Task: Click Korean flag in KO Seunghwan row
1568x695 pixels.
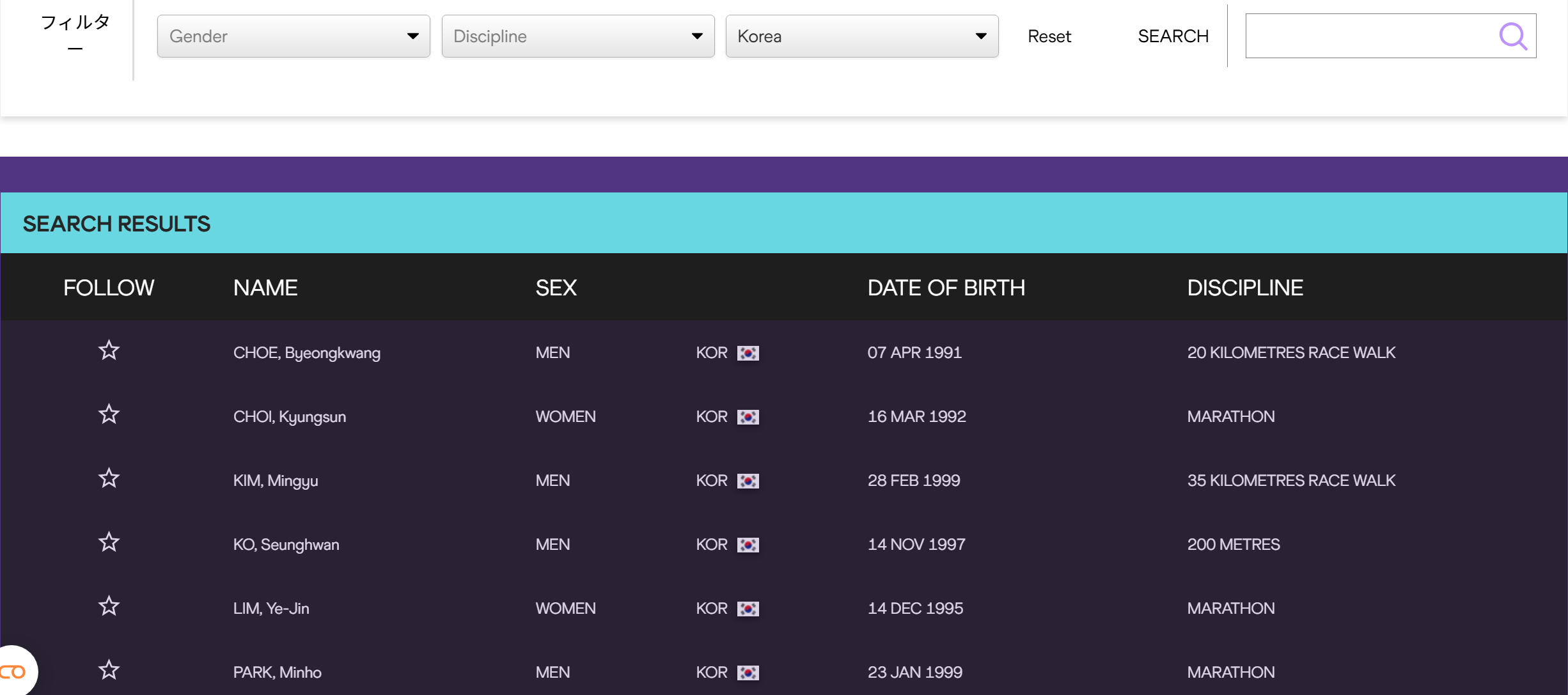Action: [748, 545]
